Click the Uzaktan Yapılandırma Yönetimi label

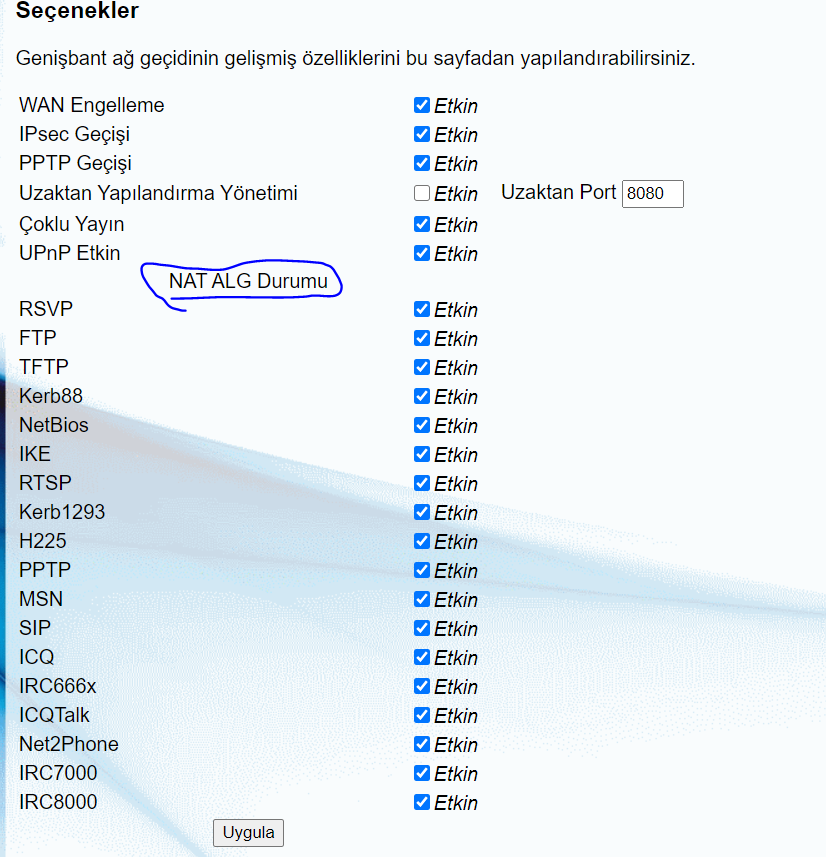click(158, 193)
